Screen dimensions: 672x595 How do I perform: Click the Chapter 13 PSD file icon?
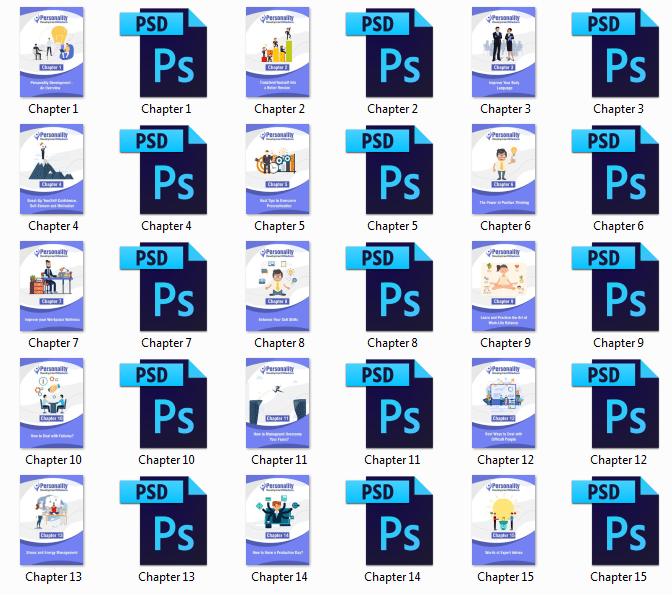pos(162,521)
